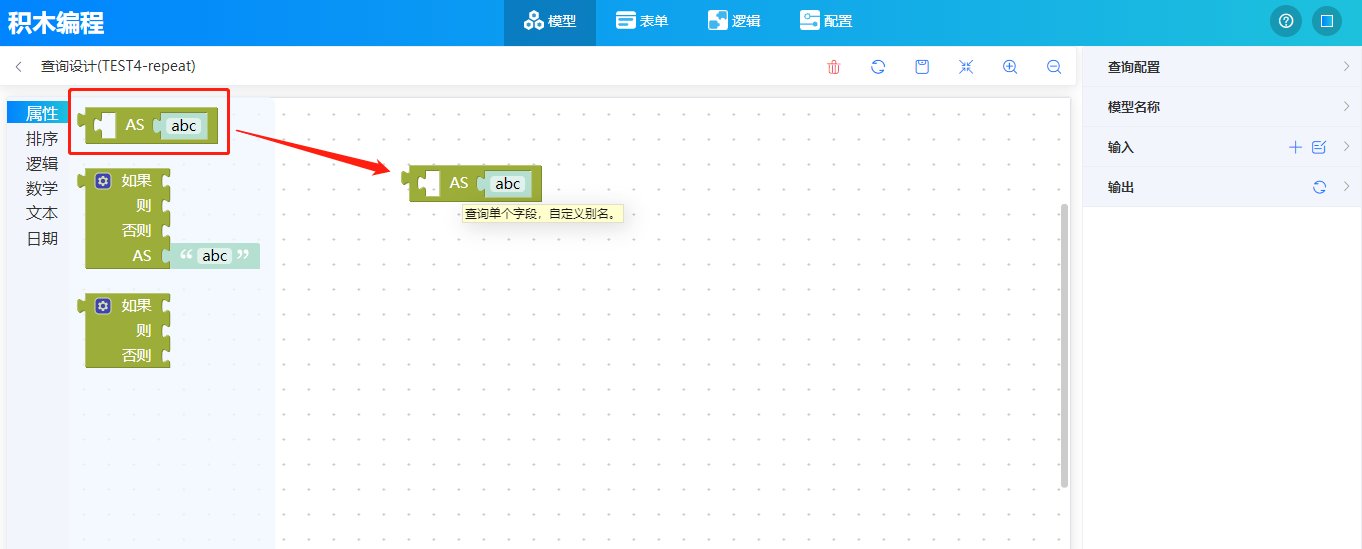
Task: Select the 逻辑 toolbox category
Action: (x=42, y=164)
